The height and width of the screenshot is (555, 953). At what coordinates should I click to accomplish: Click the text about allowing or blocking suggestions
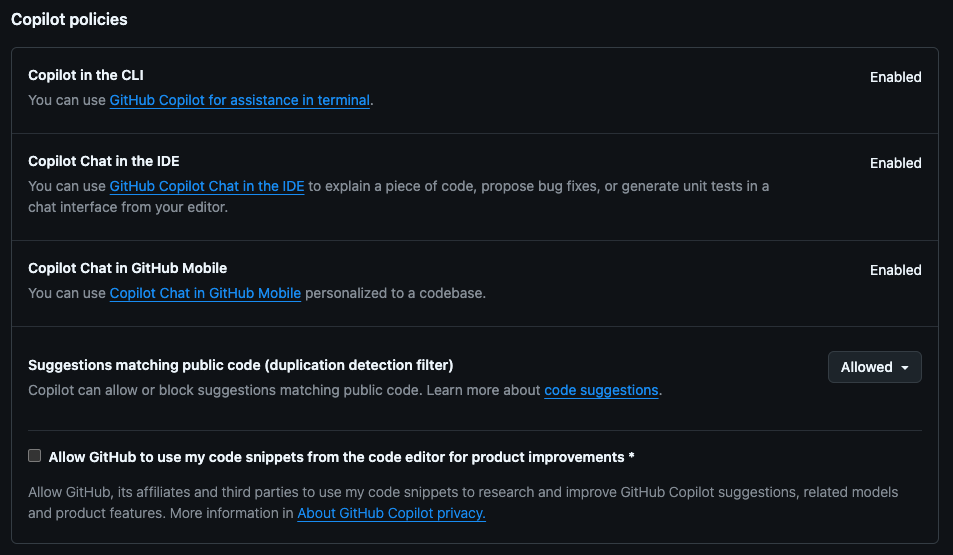[x=270, y=391]
